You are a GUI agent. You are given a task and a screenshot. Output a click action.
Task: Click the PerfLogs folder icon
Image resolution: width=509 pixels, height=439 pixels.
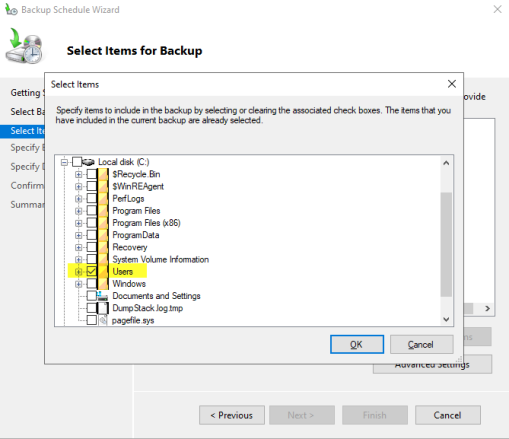point(103,198)
